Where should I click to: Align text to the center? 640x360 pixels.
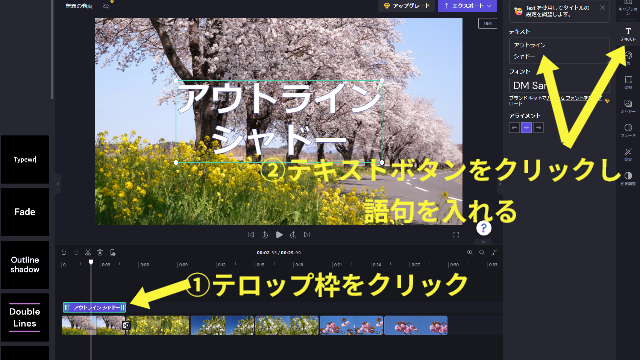527,128
